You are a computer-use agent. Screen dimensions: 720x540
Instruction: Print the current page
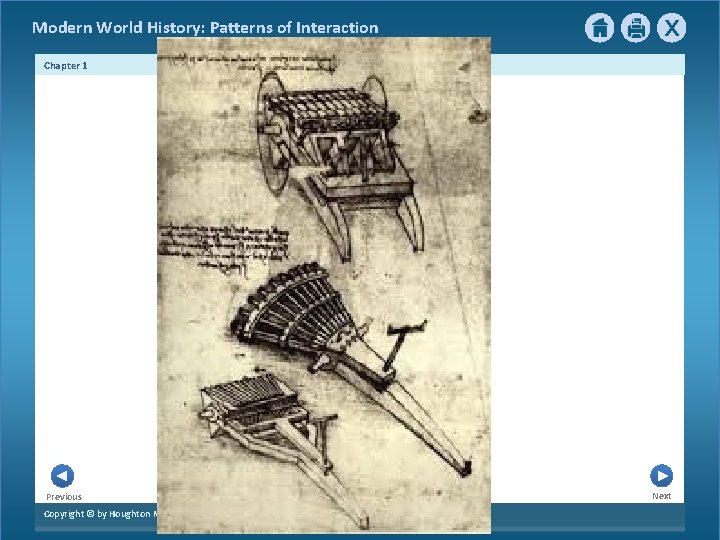[636, 28]
